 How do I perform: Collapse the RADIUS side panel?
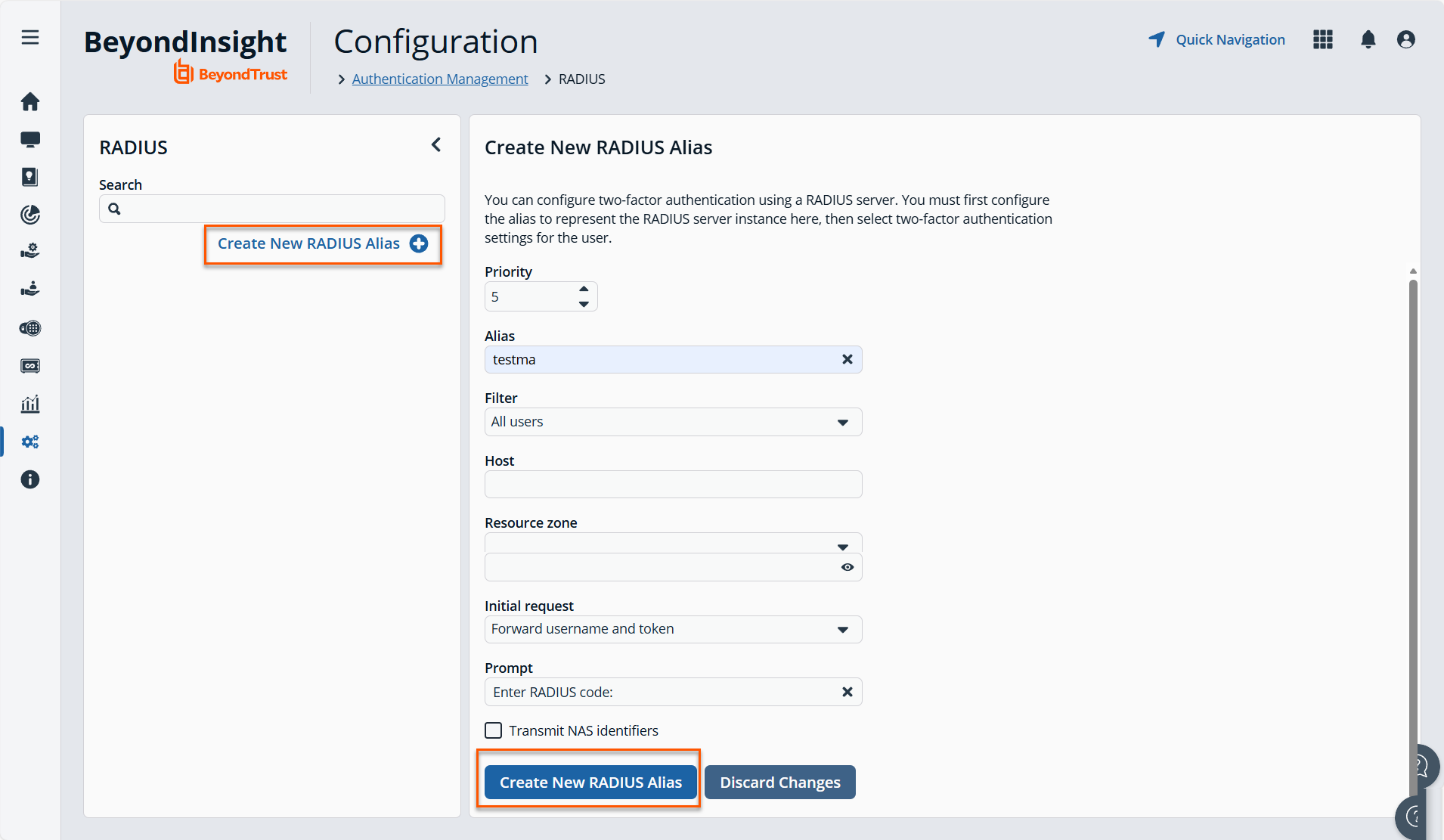[x=436, y=144]
